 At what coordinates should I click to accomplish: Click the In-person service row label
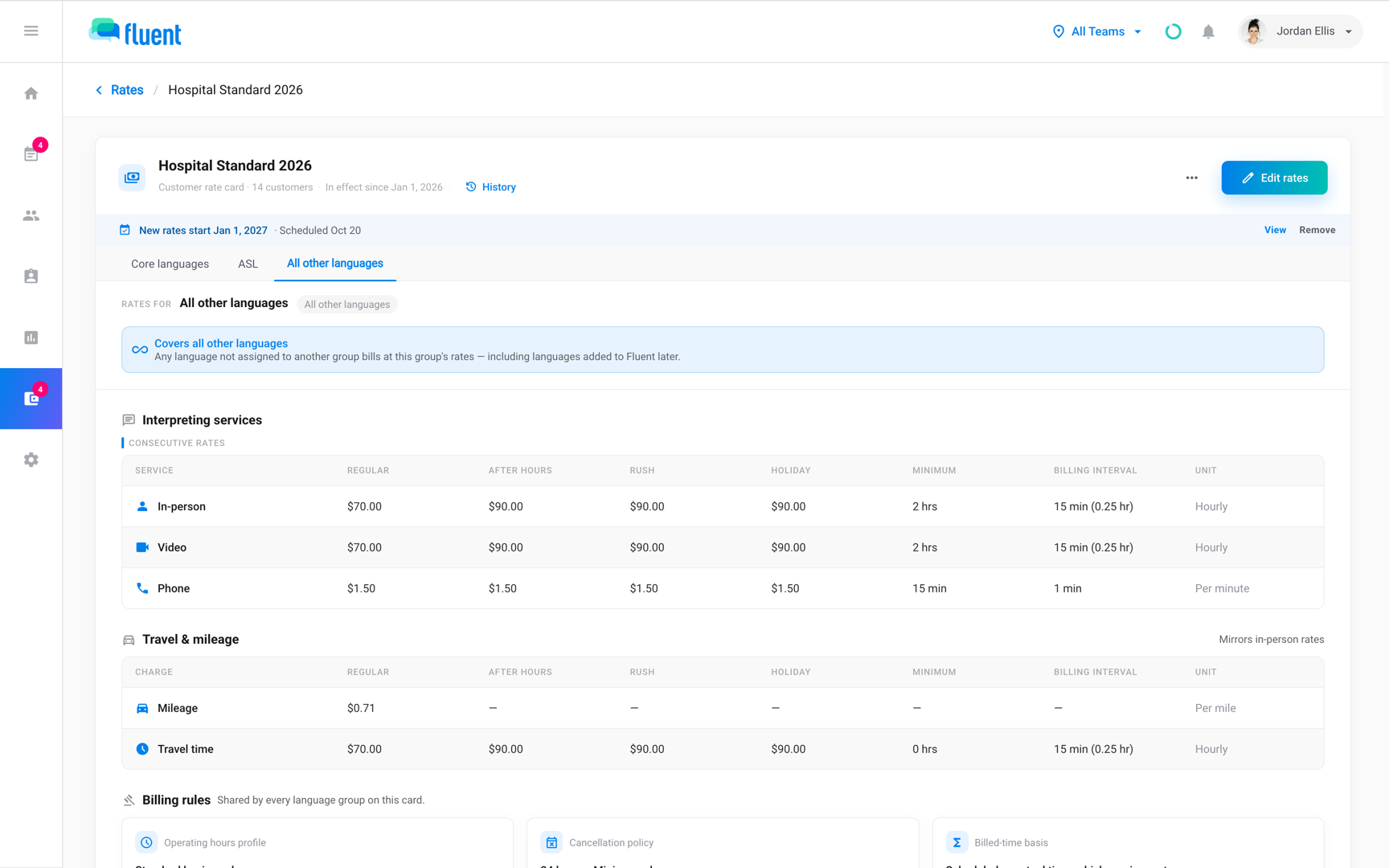pyautogui.click(x=182, y=506)
